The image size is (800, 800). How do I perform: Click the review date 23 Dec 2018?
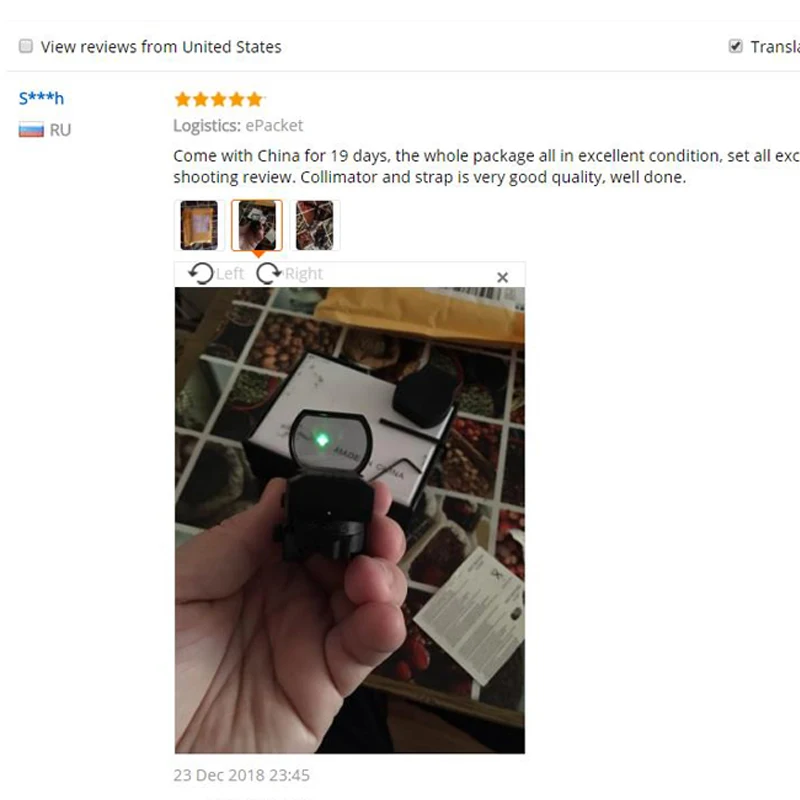click(241, 775)
